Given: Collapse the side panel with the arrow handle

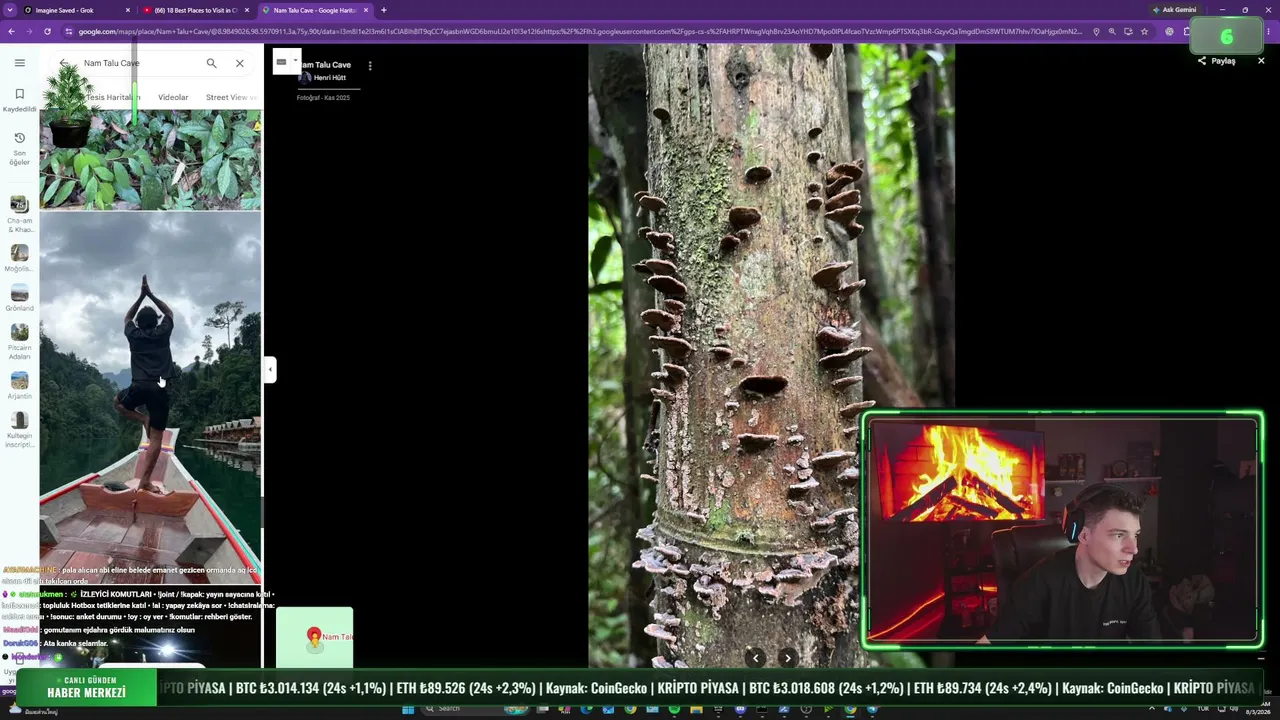Looking at the screenshot, I should point(269,370).
